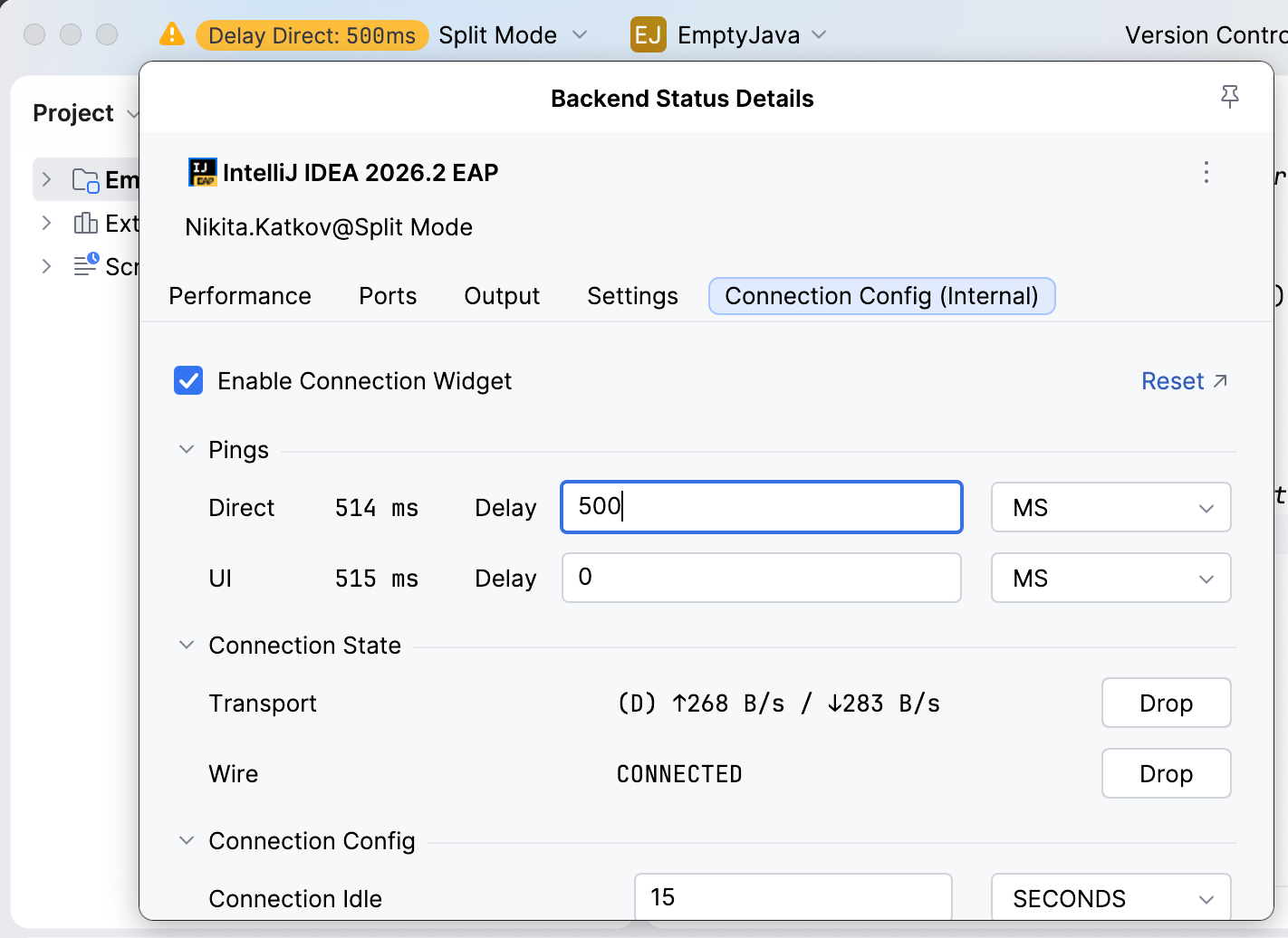Viewport: 1288px width, 938px height.
Task: Disable the Enable Connection Widget checkbox
Action: point(188,380)
